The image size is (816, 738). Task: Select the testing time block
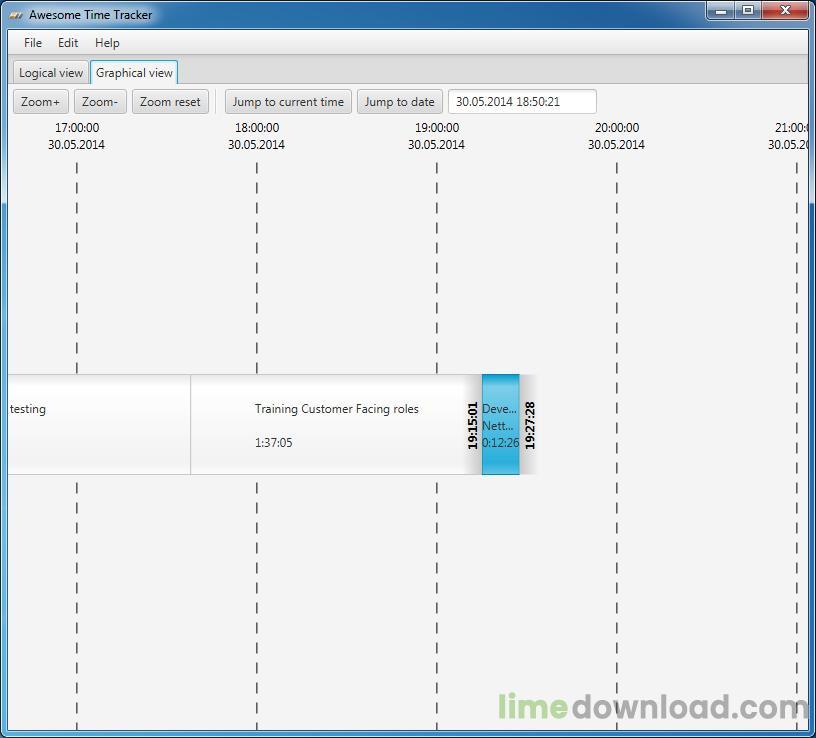pos(99,425)
